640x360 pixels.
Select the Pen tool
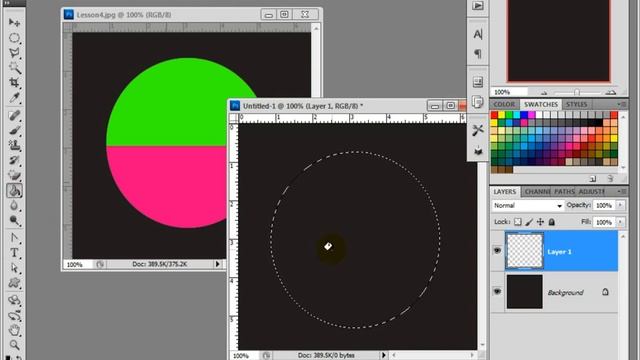pyautogui.click(x=14, y=238)
